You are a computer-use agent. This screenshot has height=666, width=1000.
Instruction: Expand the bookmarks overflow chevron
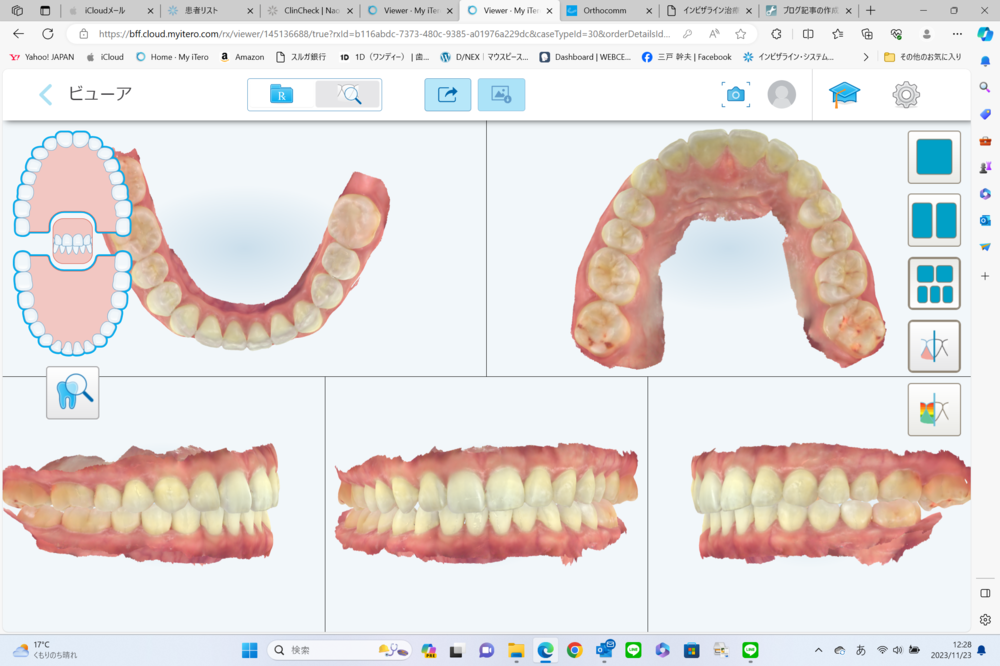[x=866, y=57]
